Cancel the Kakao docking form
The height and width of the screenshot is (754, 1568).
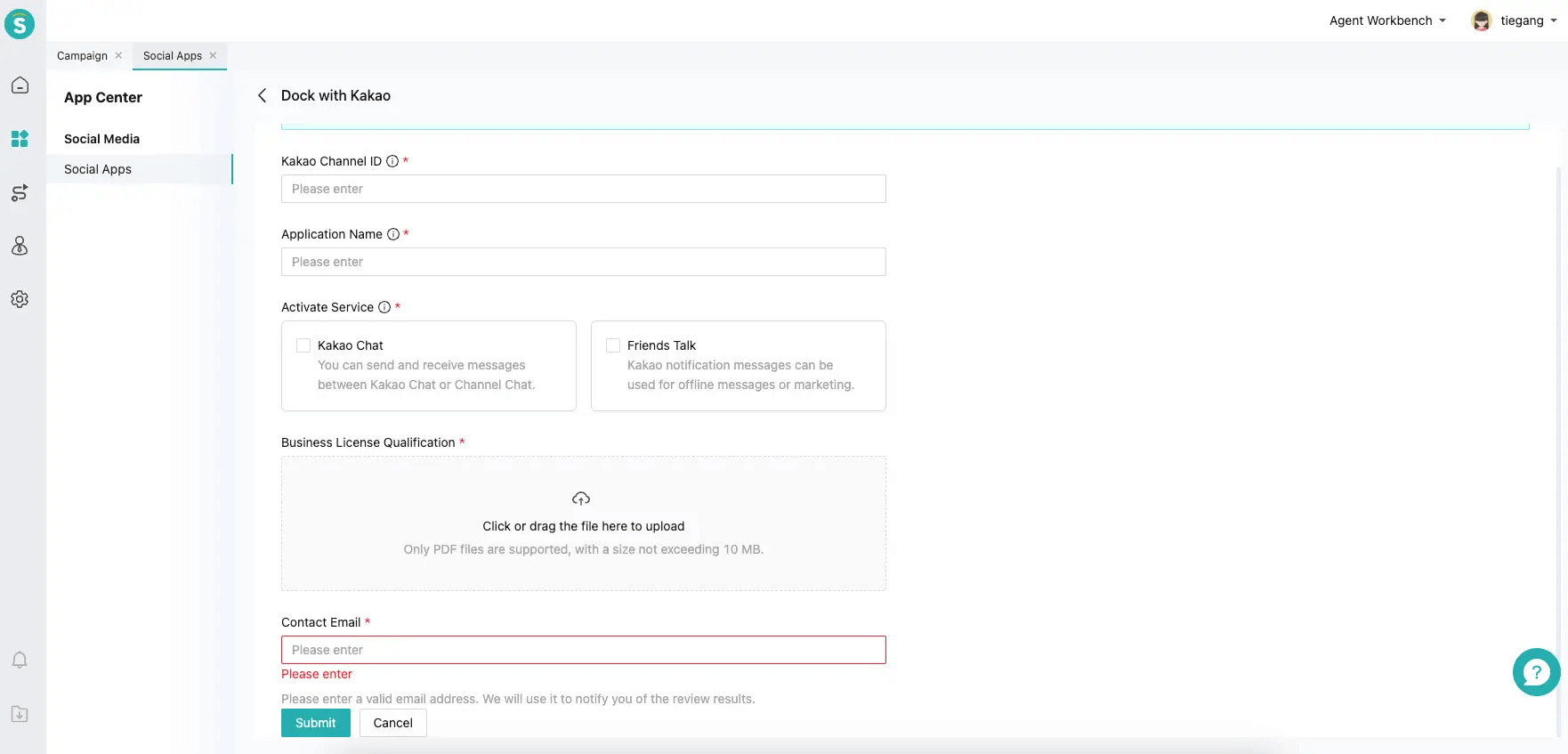[x=393, y=723]
